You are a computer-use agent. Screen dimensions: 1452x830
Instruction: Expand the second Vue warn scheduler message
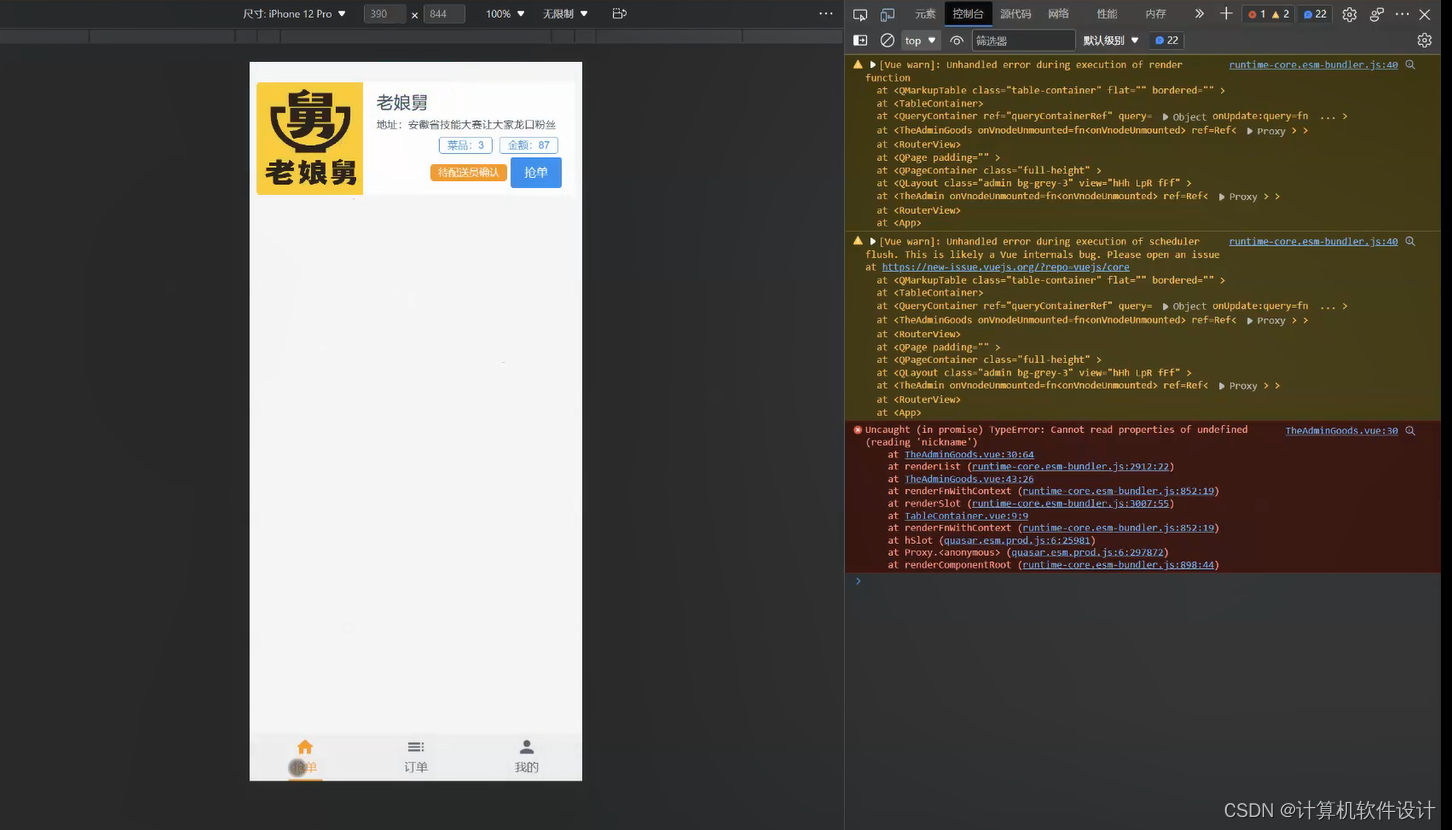coord(873,242)
